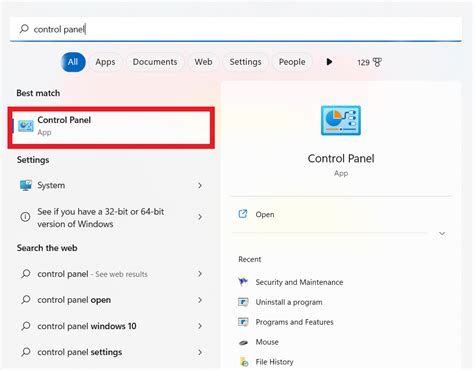Click the rewards trophy icon next to 129
This screenshot has width=474, height=370.
coord(377,62)
